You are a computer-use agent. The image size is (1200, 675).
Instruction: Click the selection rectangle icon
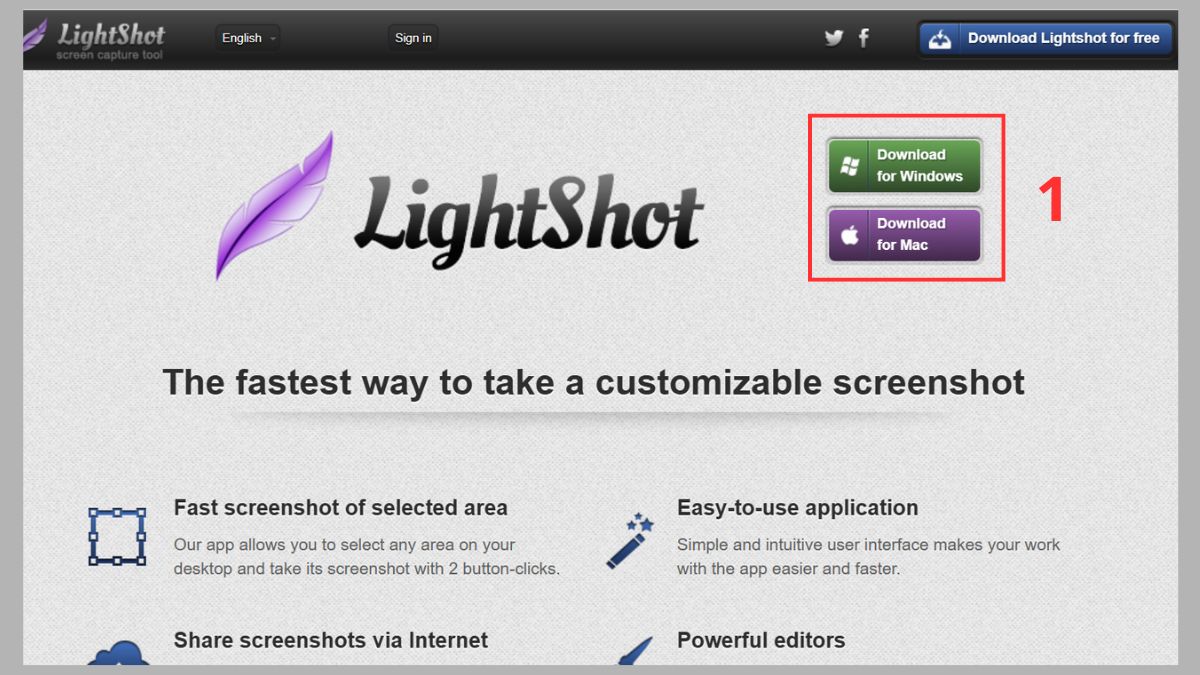117,536
